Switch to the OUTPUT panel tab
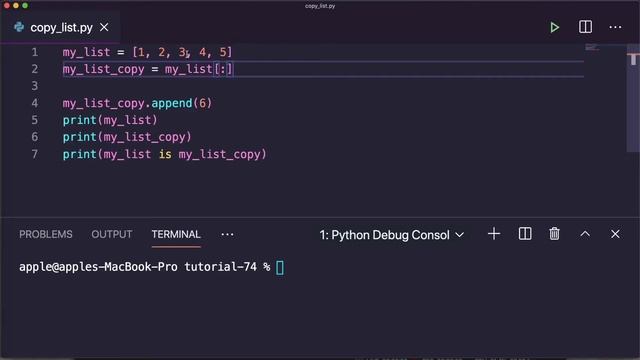This screenshot has height=360, width=640. point(112,234)
